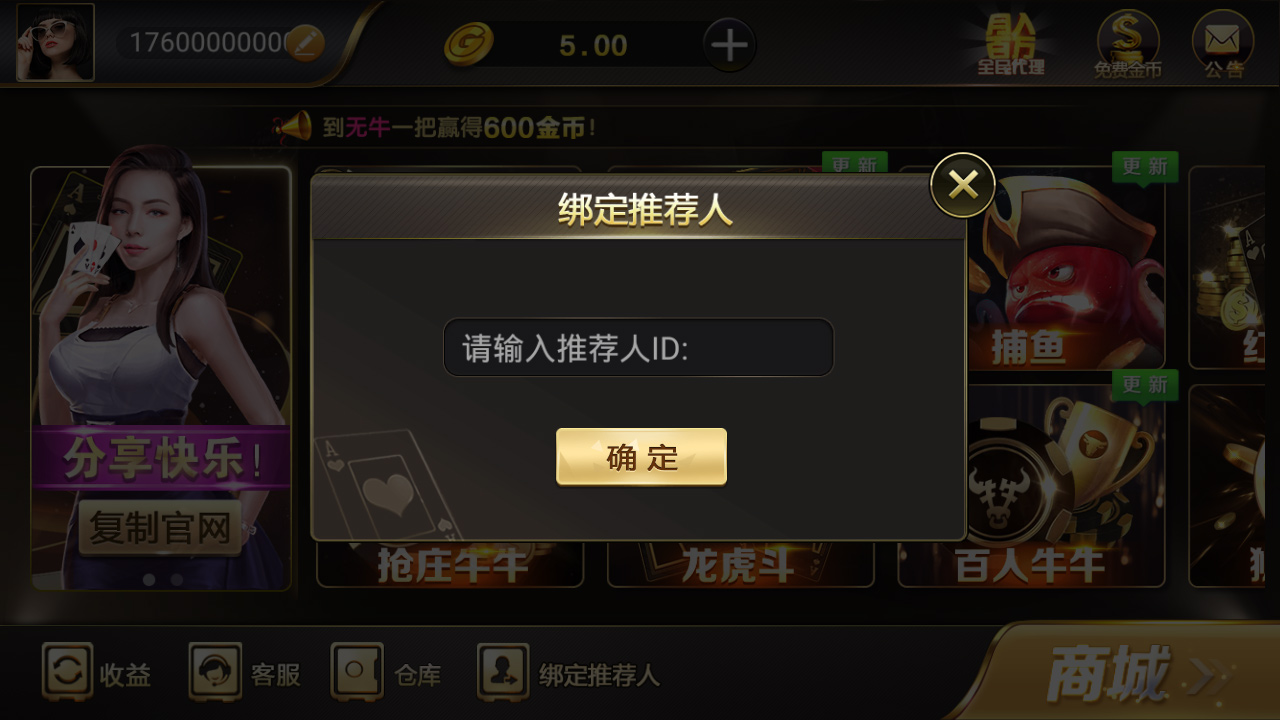Viewport: 1280px width, 720px height.
Task: Click the profile avatar picture
Action: pos(55,42)
